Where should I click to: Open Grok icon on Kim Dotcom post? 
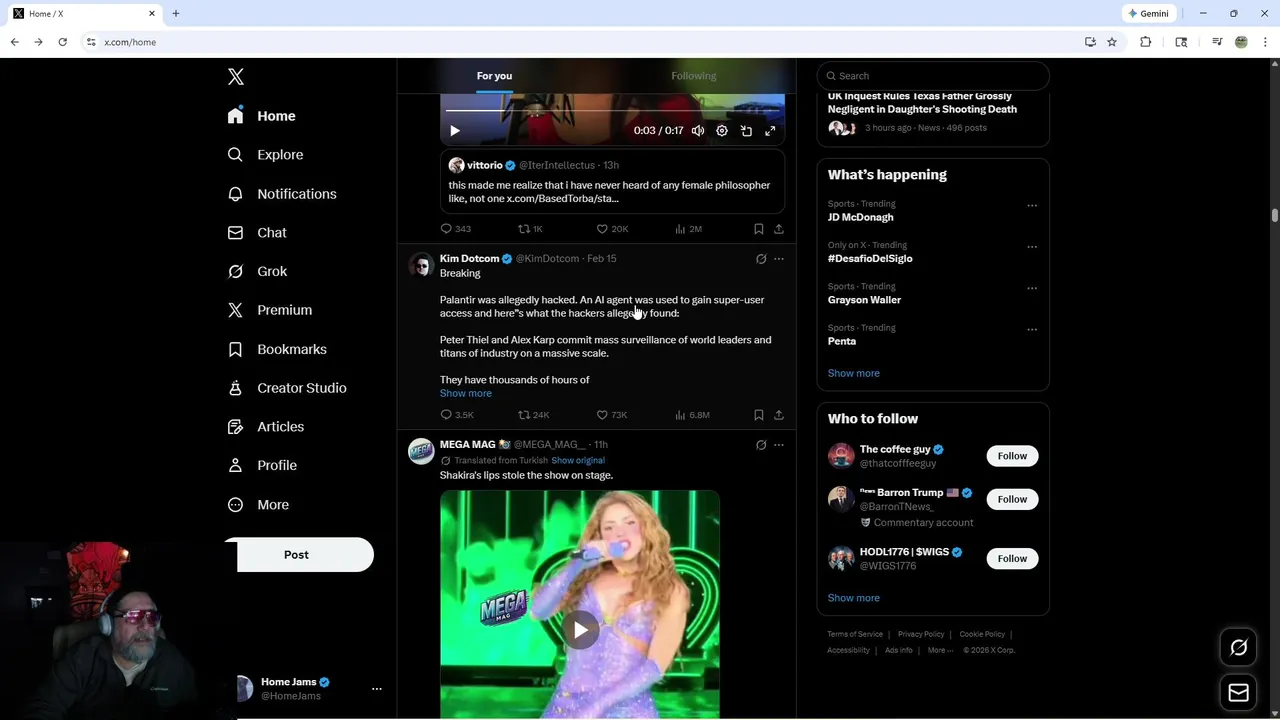click(x=761, y=259)
